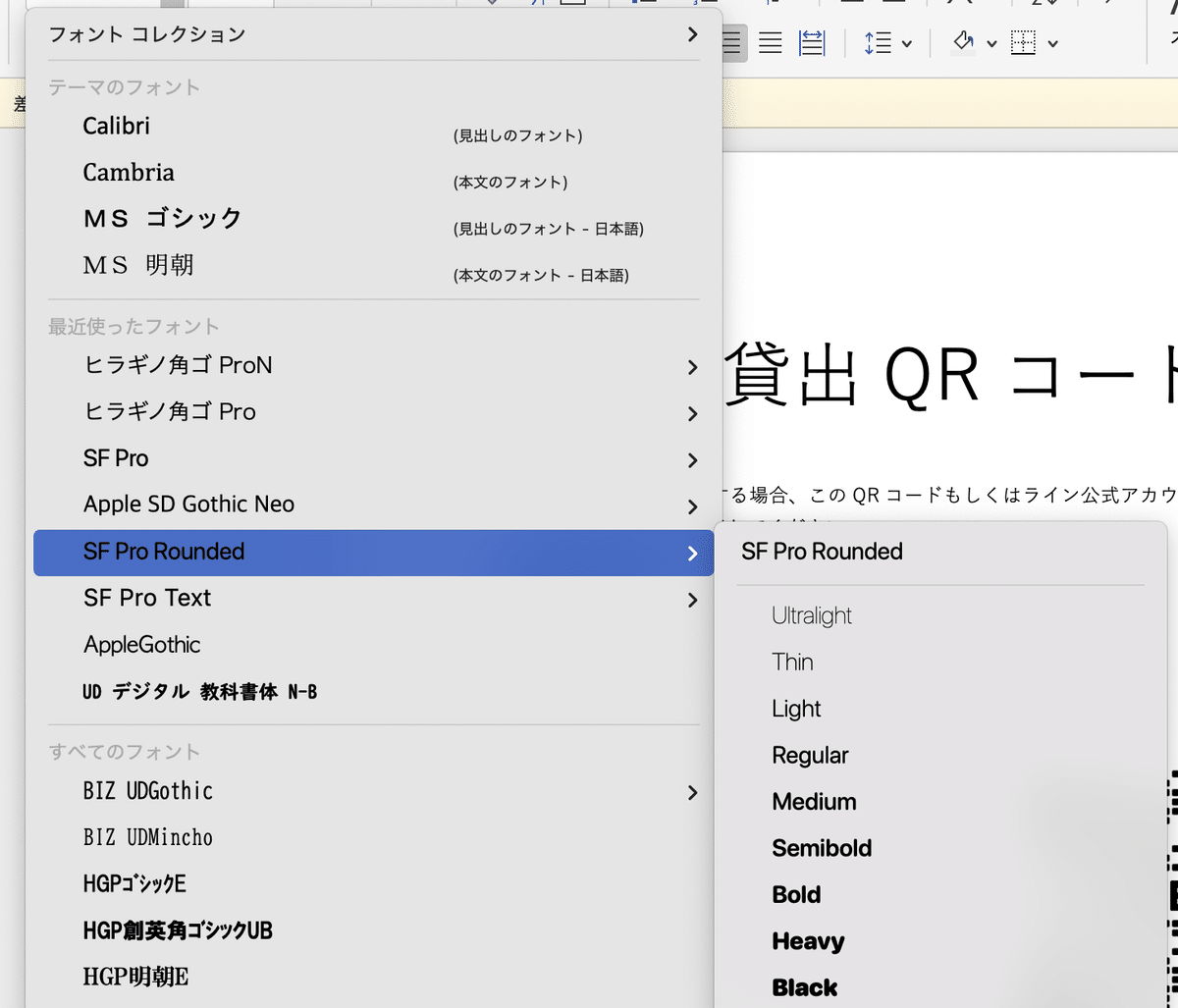Select the highlighted SF Pro Rounded entry
This screenshot has width=1178, height=1008.
coord(374,553)
